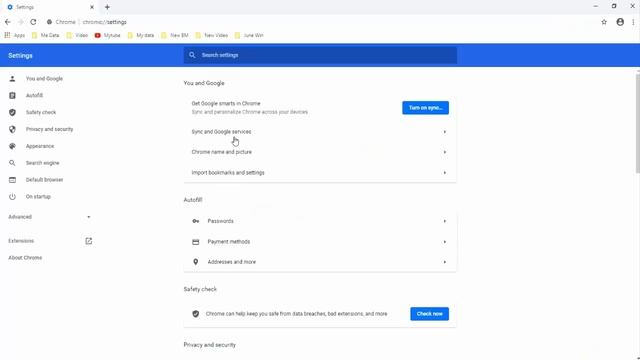Open the Chrome three-dot menu
This screenshot has height=360, width=640.
click(x=633, y=22)
